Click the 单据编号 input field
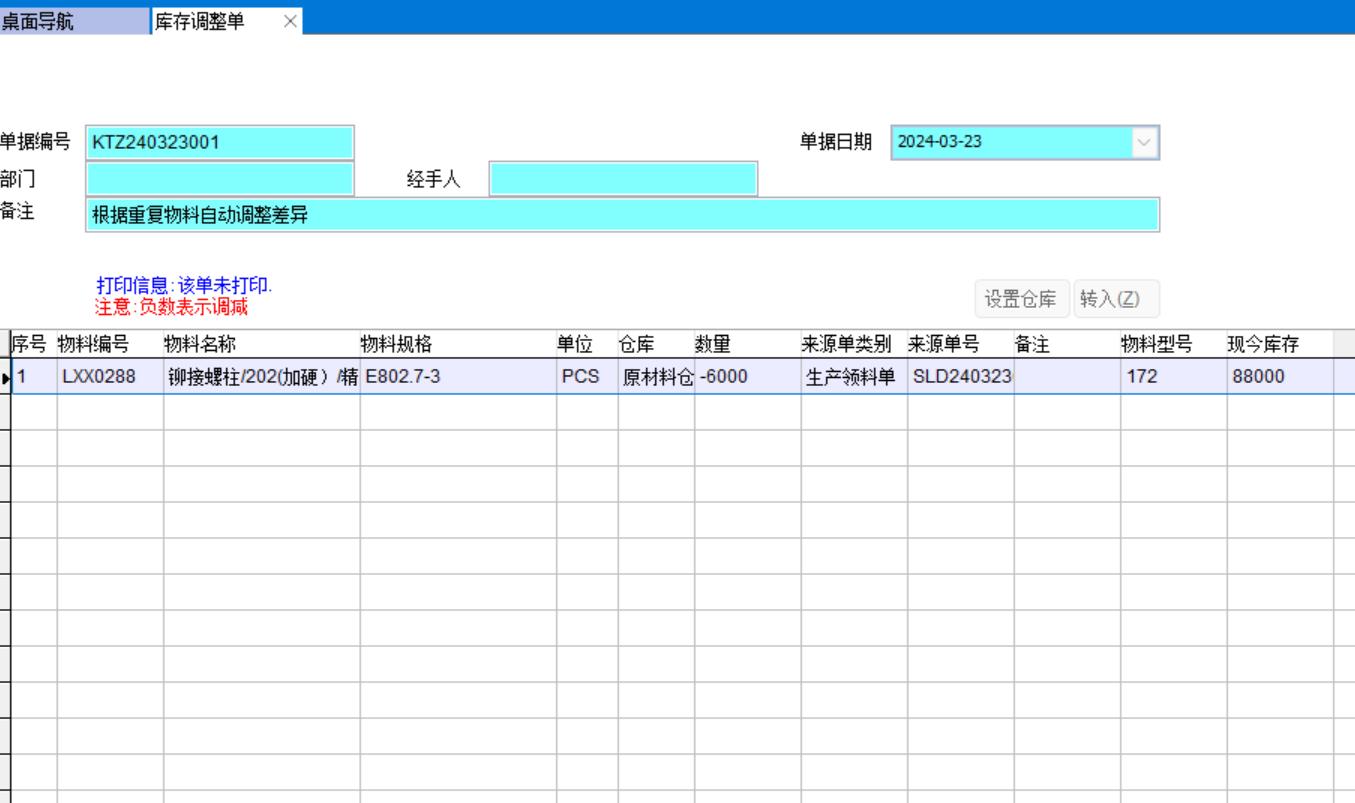Image resolution: width=1355 pixels, height=803 pixels. click(x=220, y=142)
